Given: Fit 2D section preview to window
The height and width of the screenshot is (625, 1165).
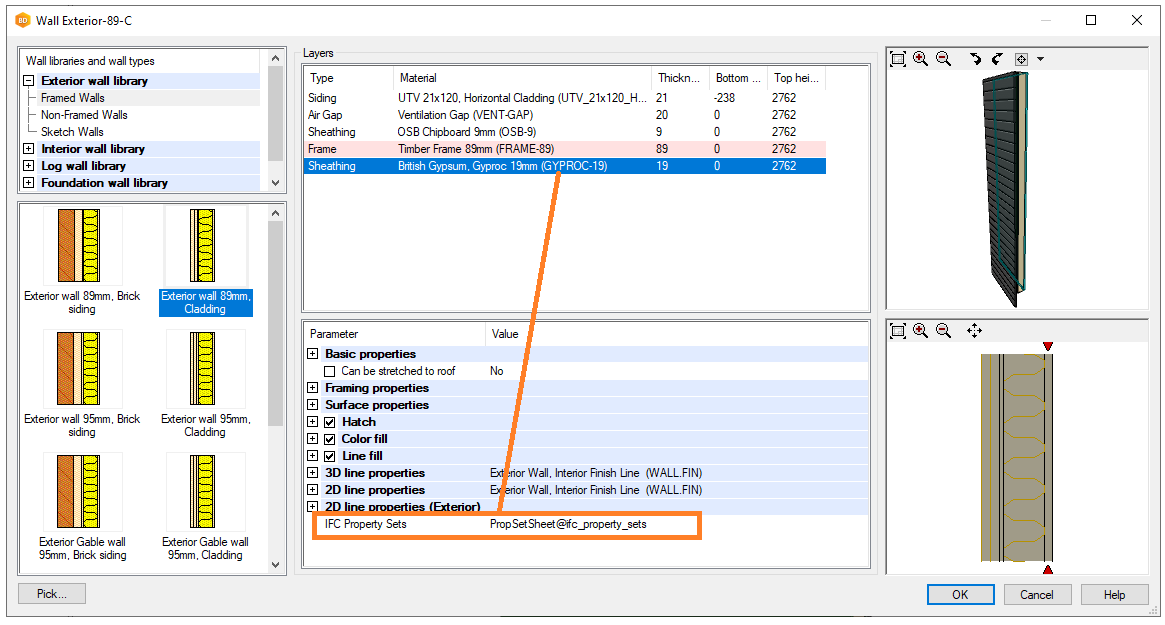Looking at the screenshot, I should point(898,331).
